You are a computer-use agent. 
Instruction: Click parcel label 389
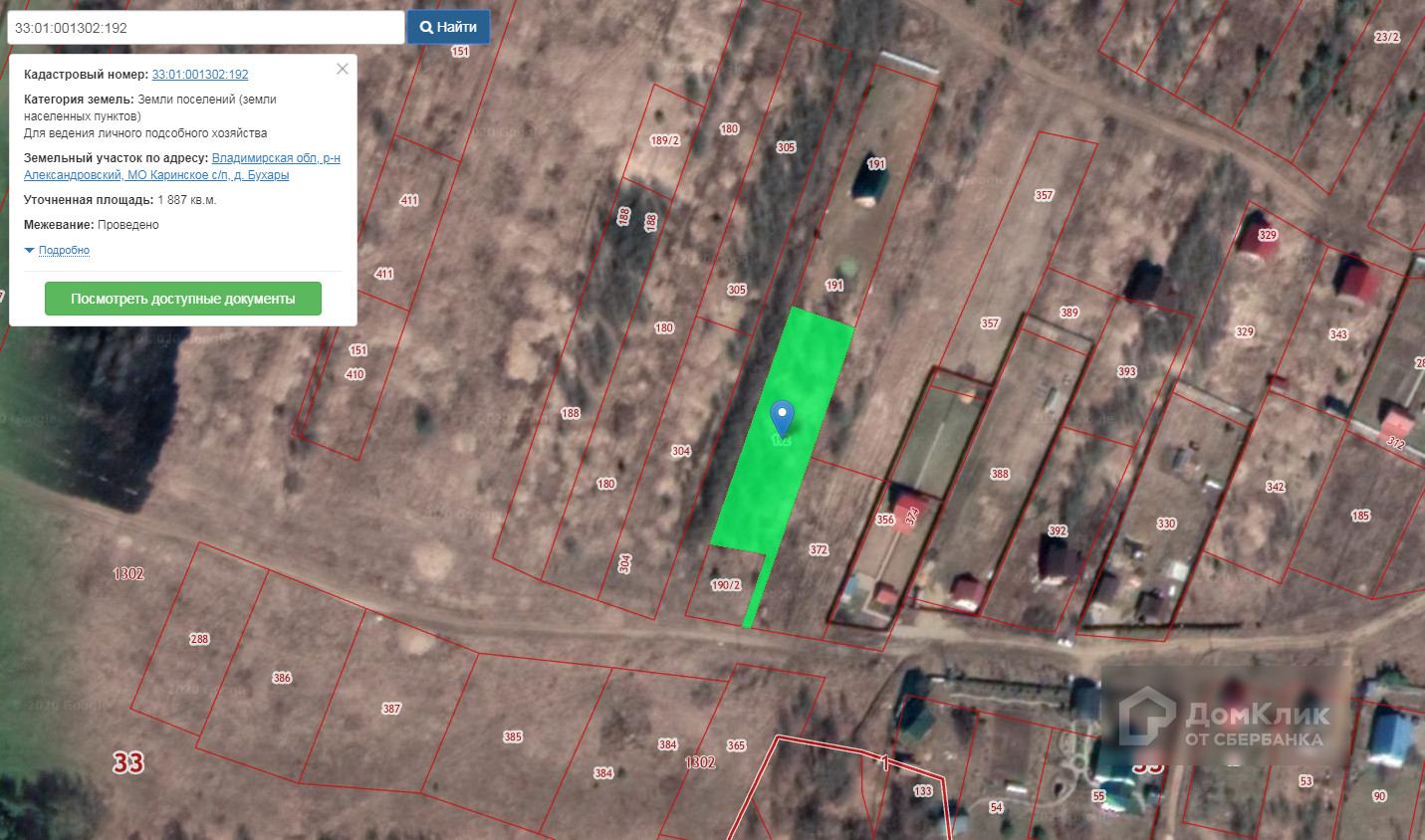coord(1069,313)
